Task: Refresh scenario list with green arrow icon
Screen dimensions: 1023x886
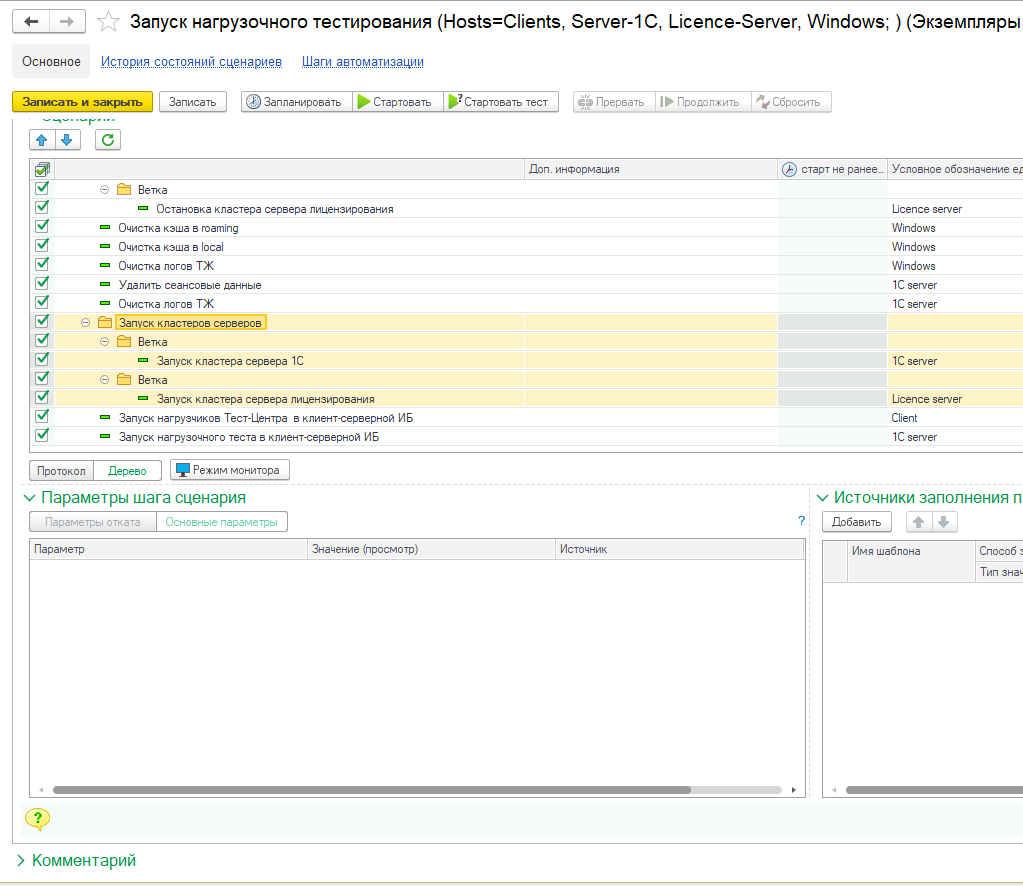Action: coord(108,140)
